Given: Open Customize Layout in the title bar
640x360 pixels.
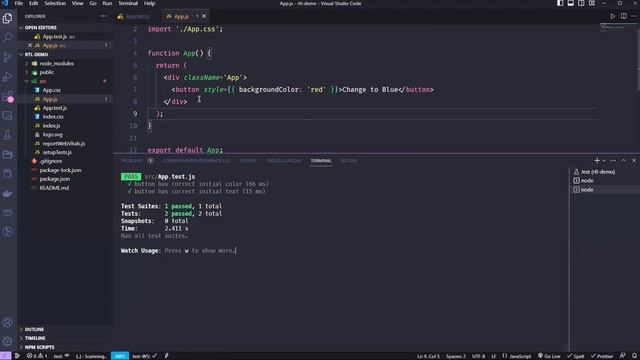Looking at the screenshot, I should tap(592, 3).
